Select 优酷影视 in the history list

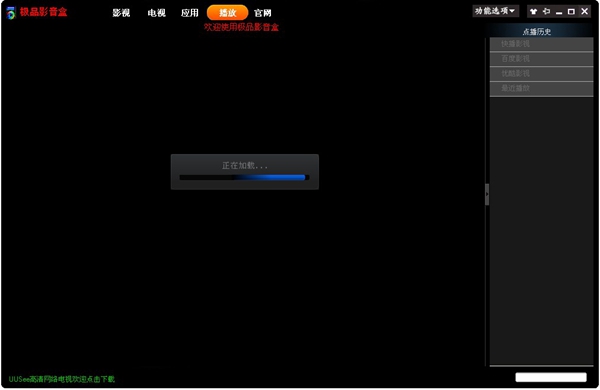pos(541,73)
